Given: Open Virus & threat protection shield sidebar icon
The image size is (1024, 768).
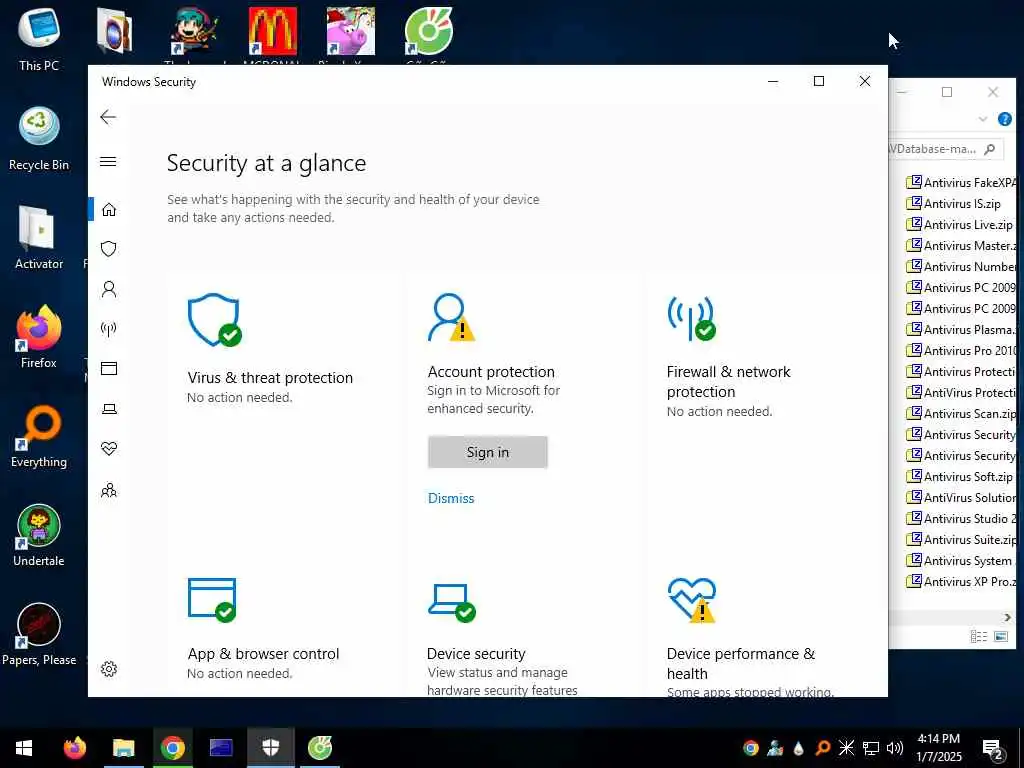Looking at the screenshot, I should click(x=109, y=249).
